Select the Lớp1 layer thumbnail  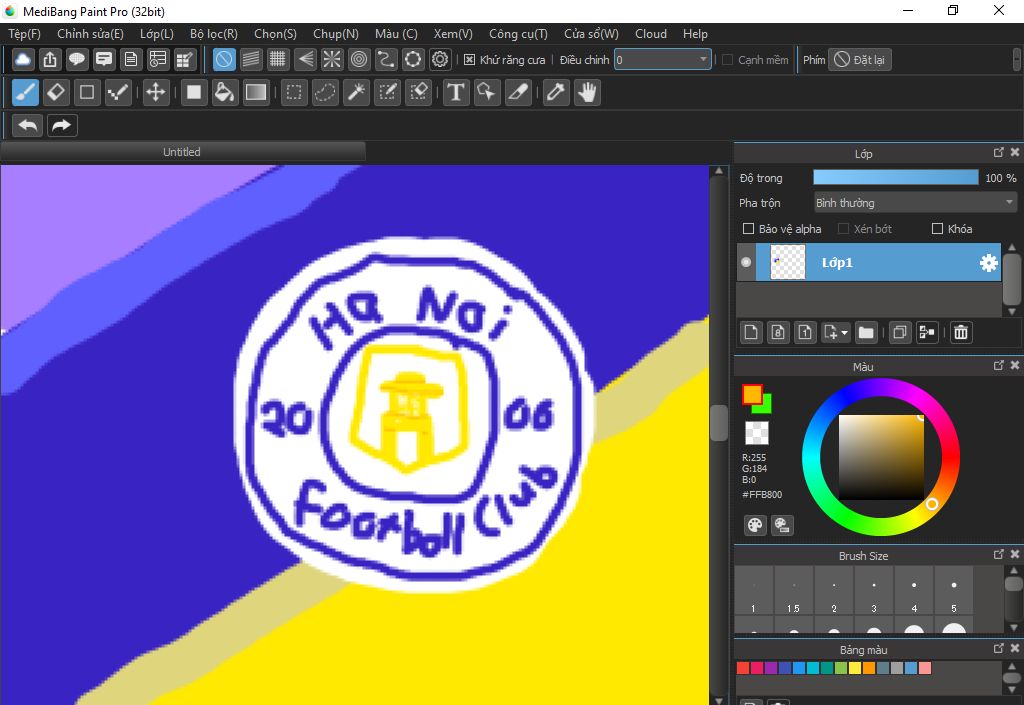pos(788,262)
